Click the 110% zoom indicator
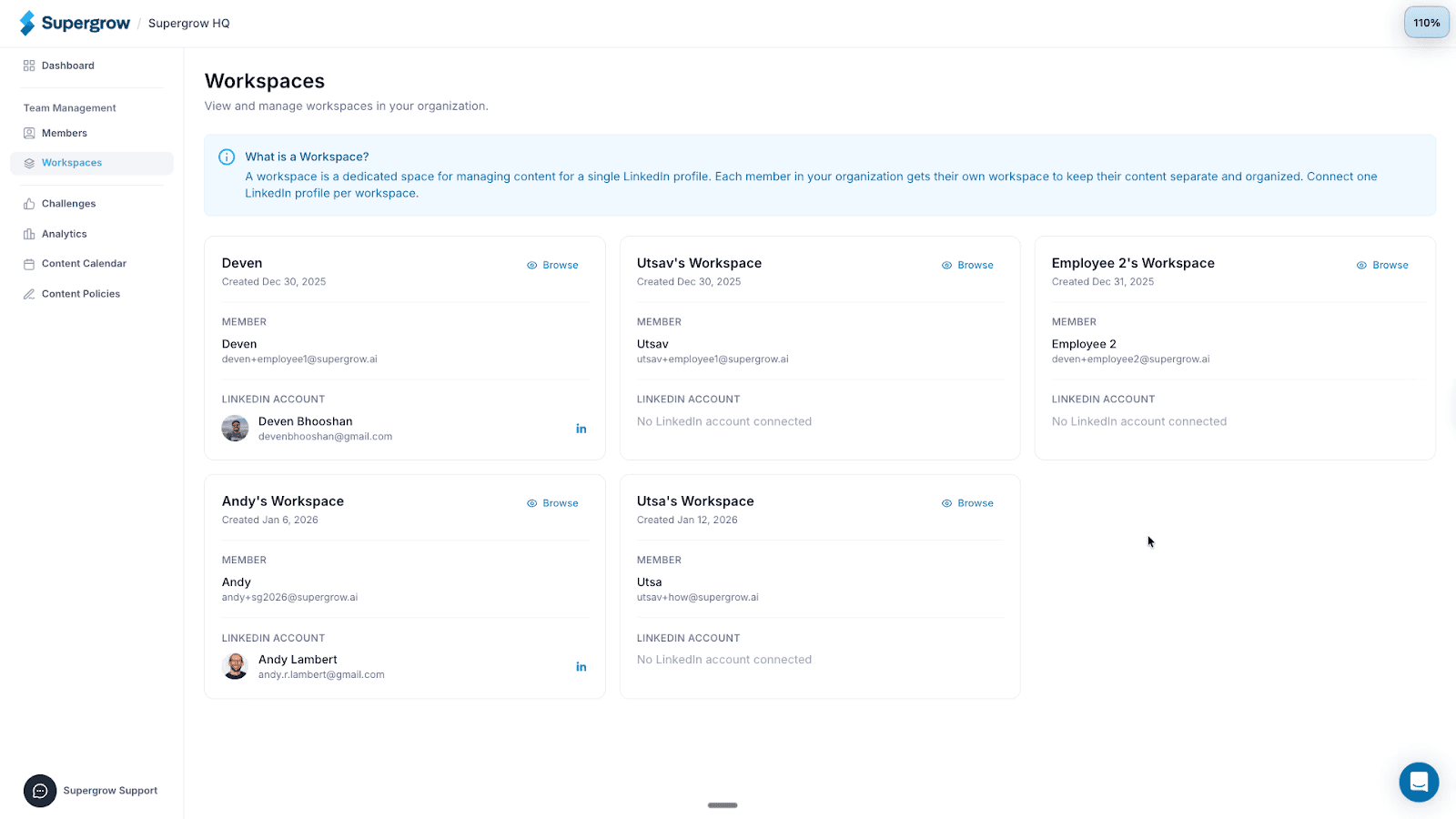 (1426, 23)
